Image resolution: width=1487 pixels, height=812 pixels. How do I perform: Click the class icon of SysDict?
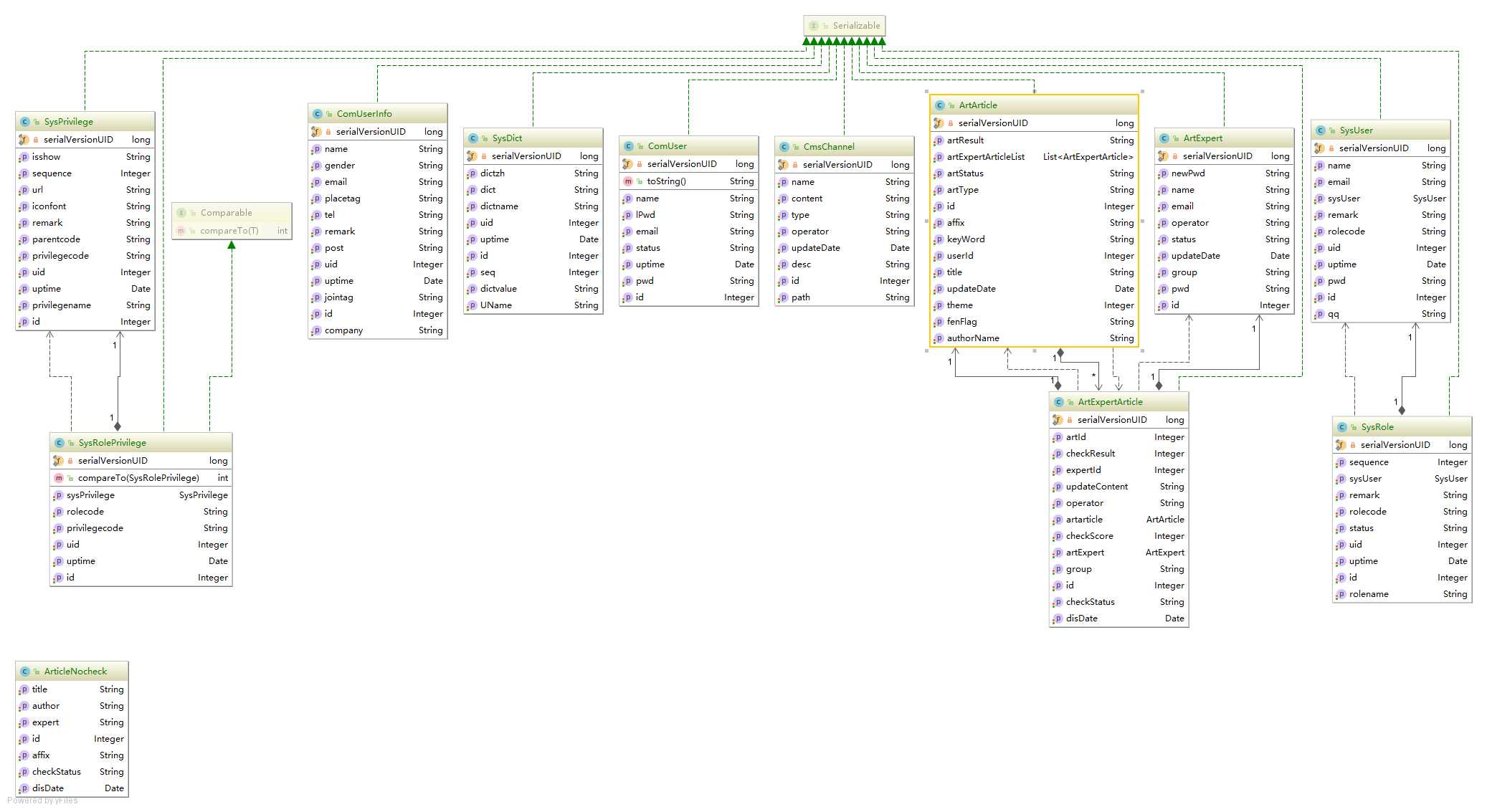pyautogui.click(x=473, y=138)
